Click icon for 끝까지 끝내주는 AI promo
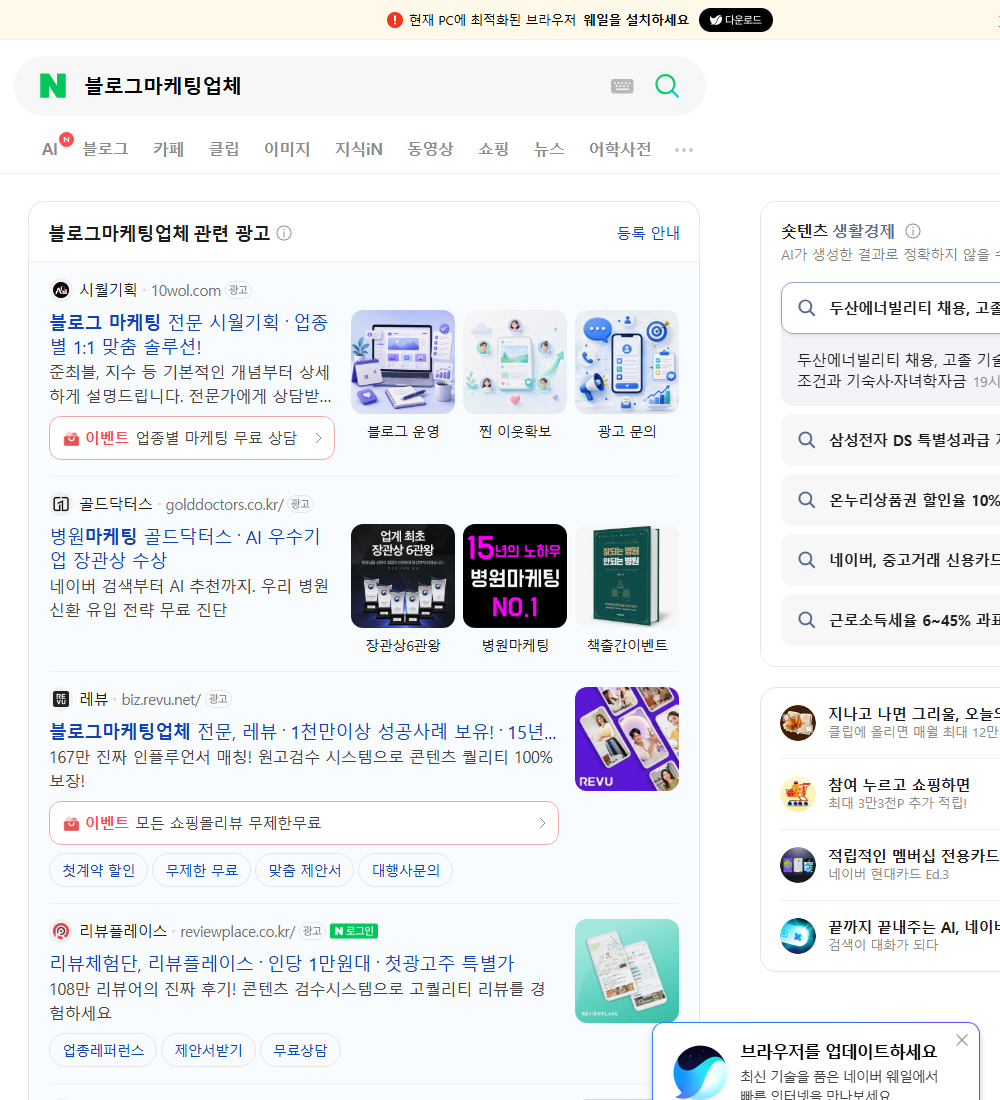 (x=798, y=935)
